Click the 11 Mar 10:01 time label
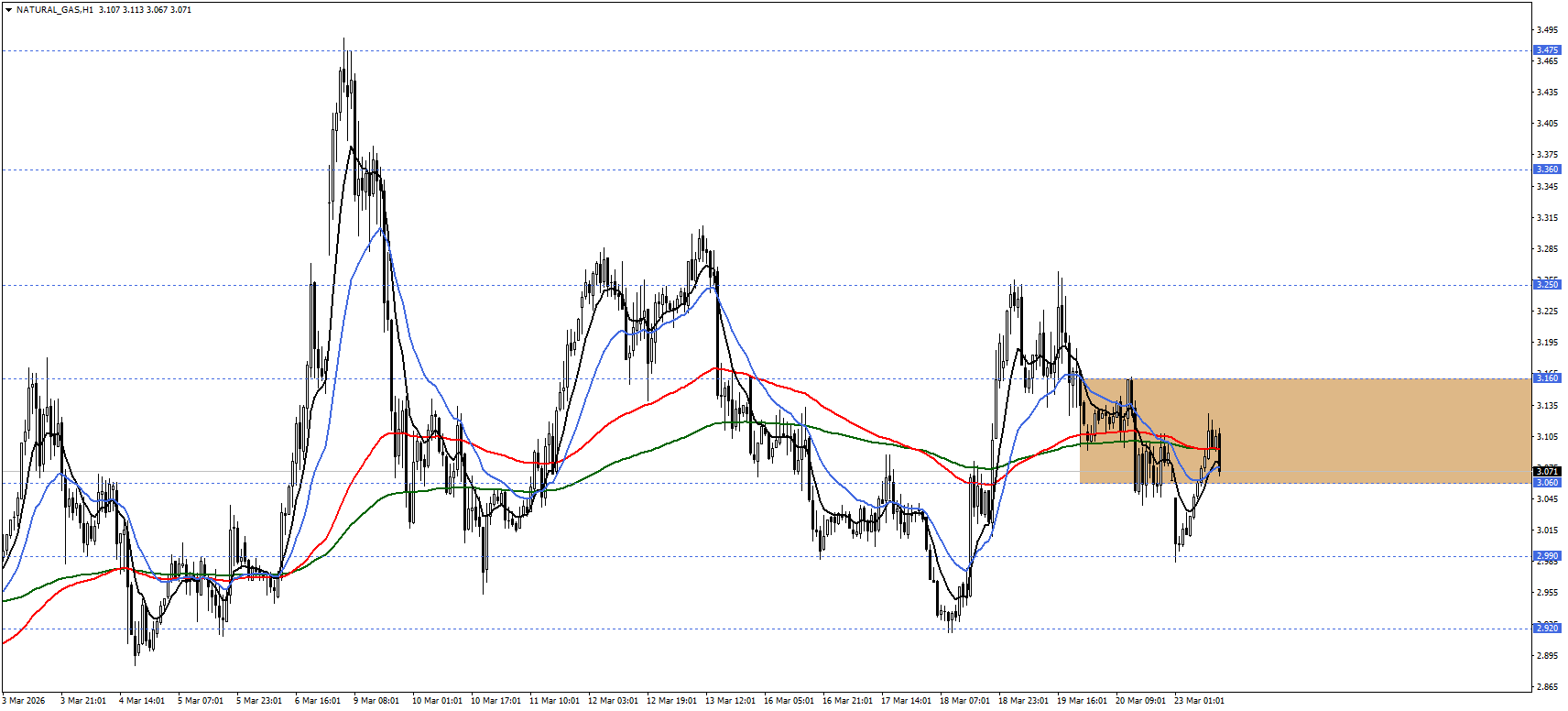 pyautogui.click(x=554, y=701)
